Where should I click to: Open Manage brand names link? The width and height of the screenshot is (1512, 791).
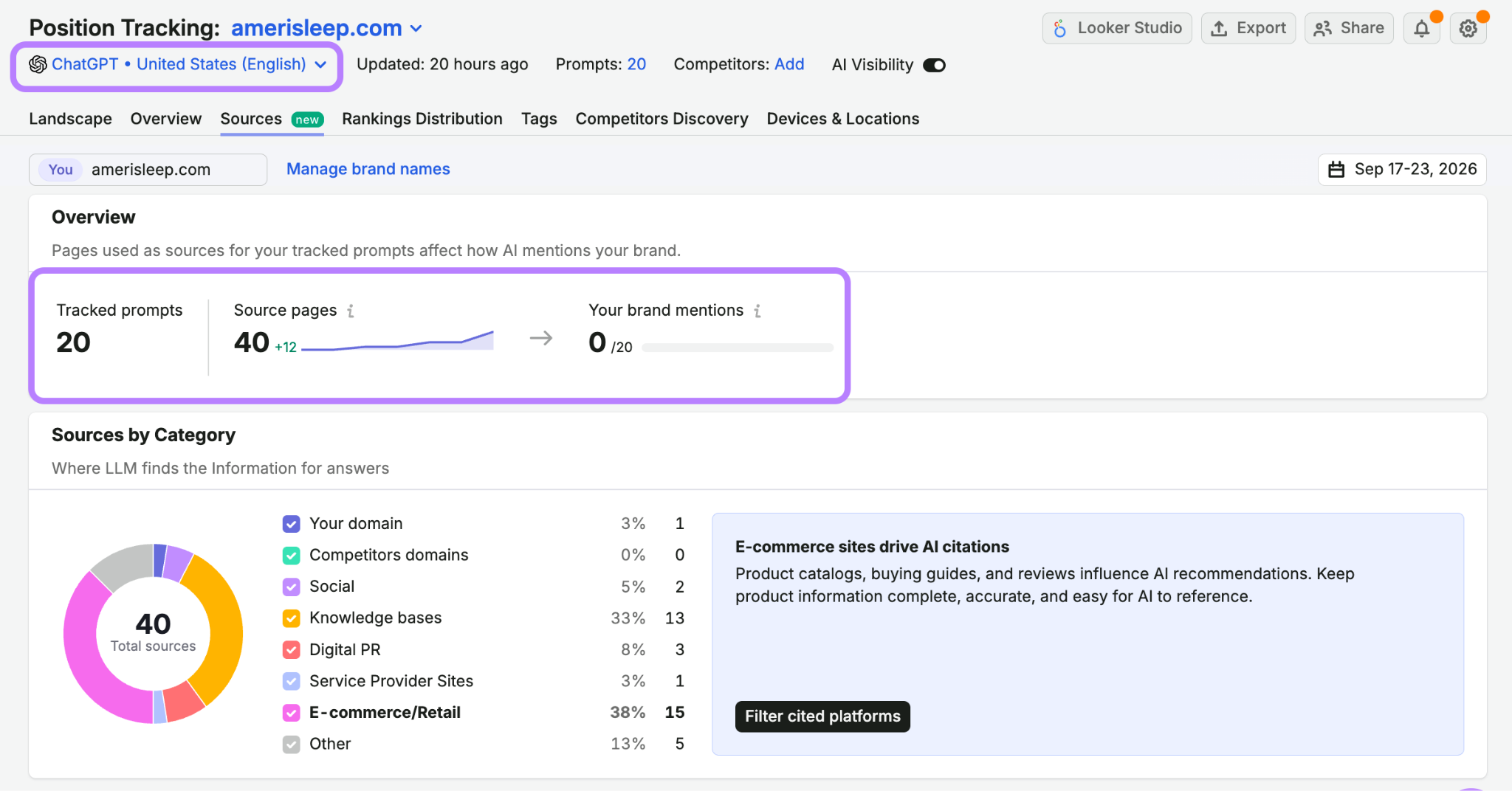click(368, 170)
